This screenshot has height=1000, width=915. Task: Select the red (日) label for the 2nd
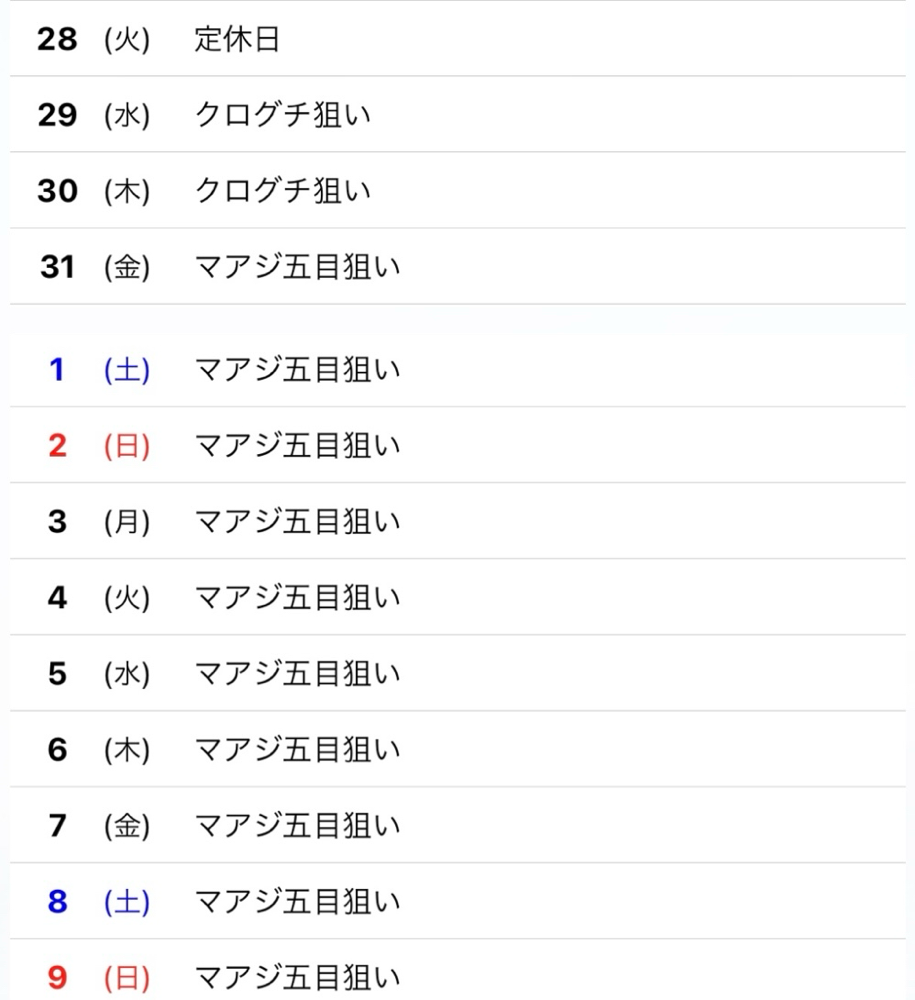tap(127, 446)
